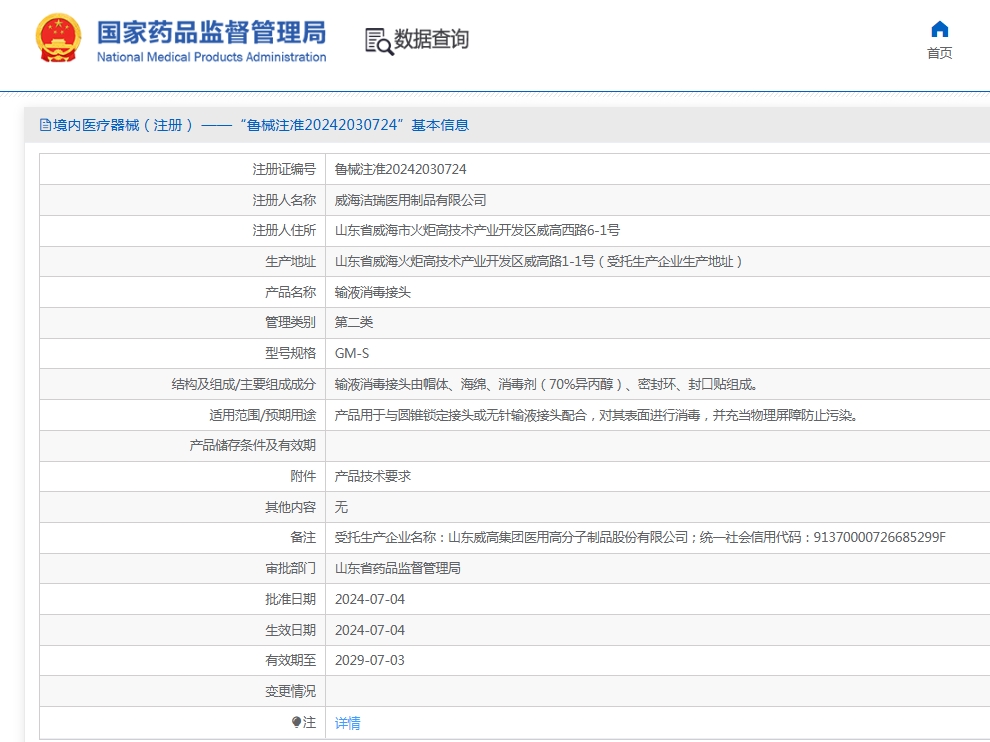
Task: Go to the home page via house icon
Action: [939, 29]
